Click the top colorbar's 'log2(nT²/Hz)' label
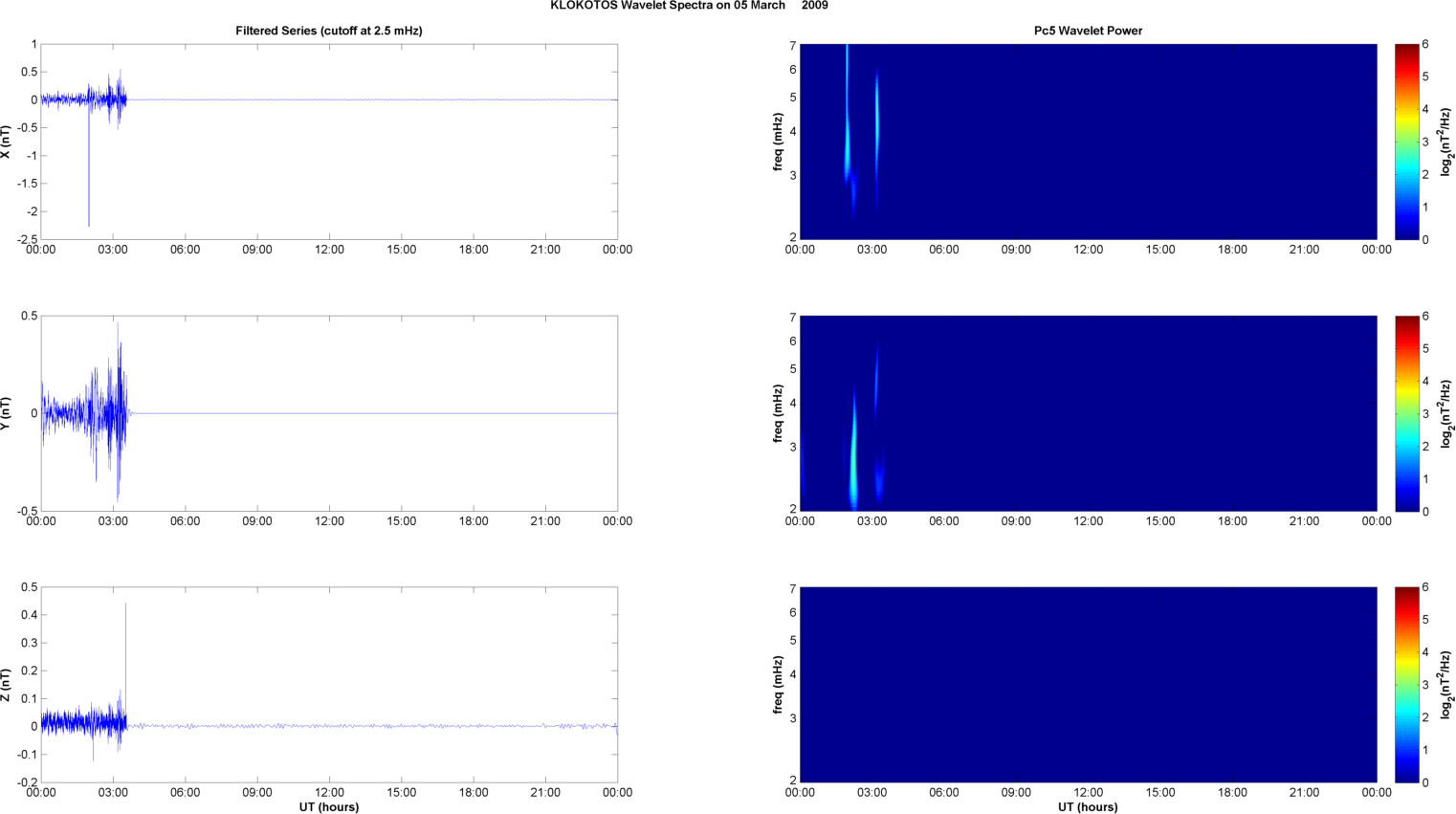Viewport: 1456px width, 814px height. [1446, 142]
